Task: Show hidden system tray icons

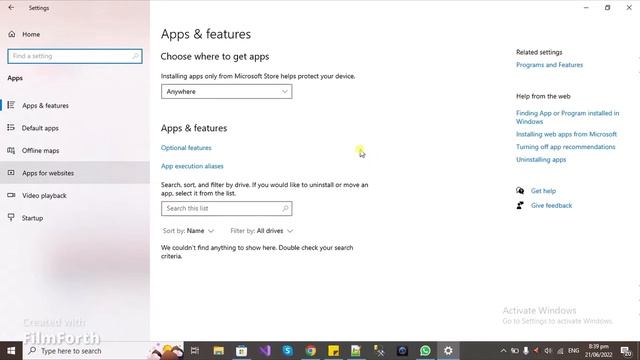Action: pyautogui.click(x=503, y=351)
